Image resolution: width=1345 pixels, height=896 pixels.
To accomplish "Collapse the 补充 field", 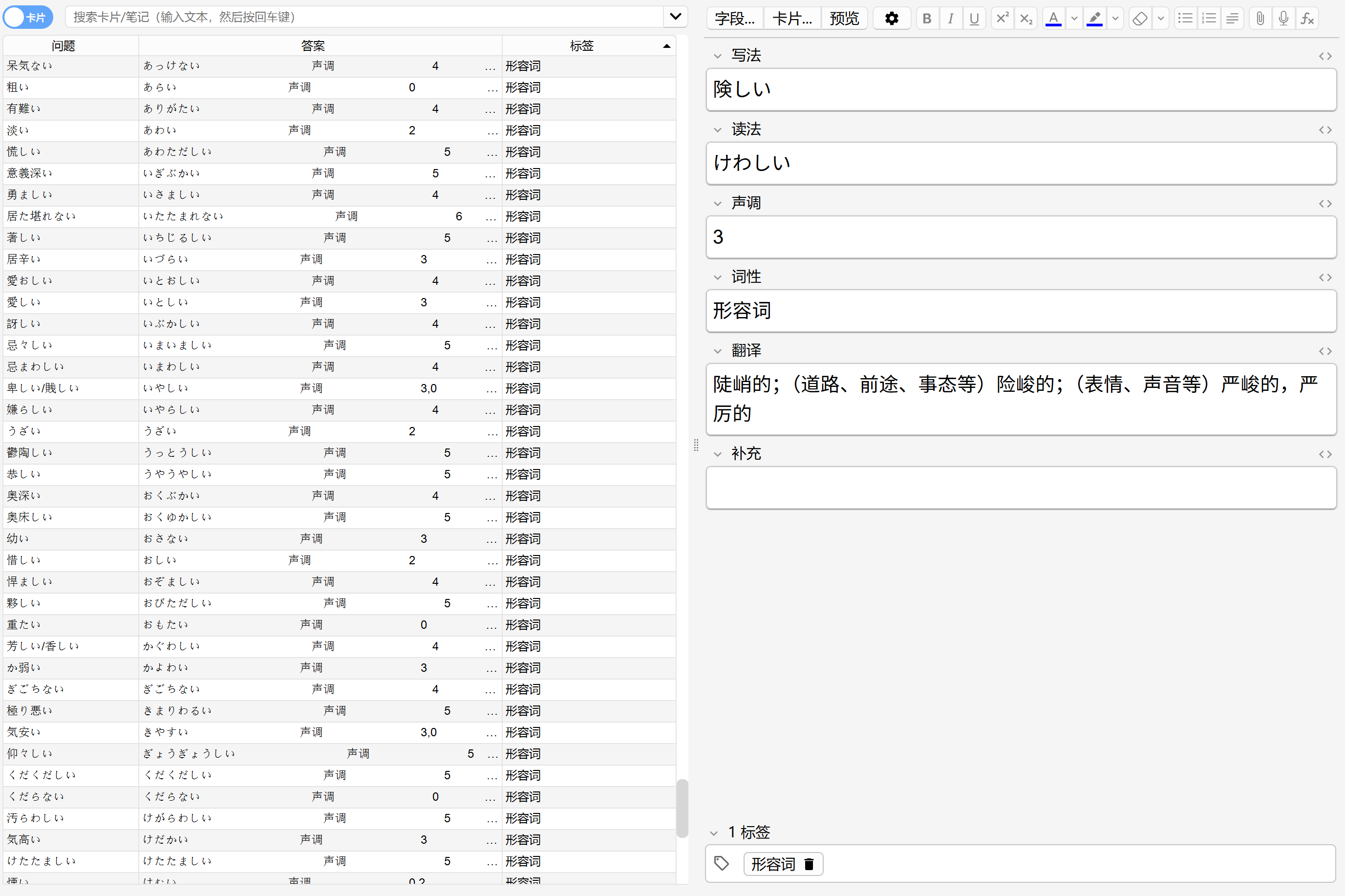I will (x=718, y=454).
